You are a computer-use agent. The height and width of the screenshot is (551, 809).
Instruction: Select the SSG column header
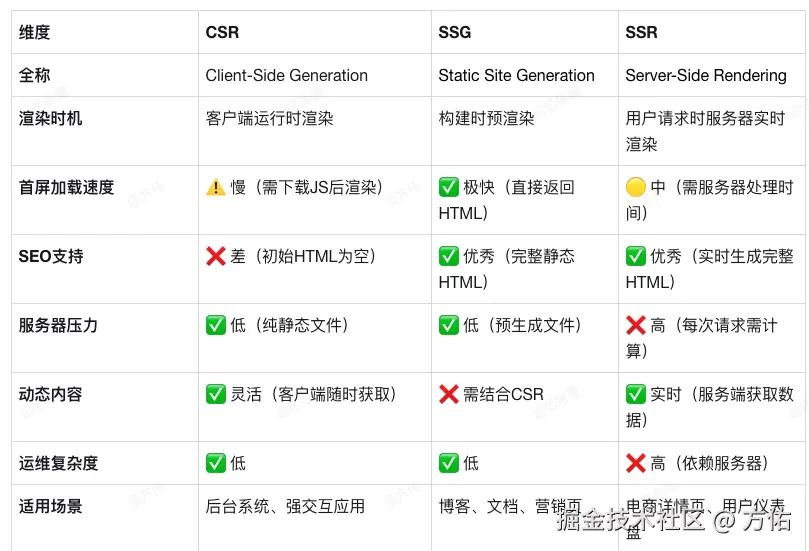(455, 32)
